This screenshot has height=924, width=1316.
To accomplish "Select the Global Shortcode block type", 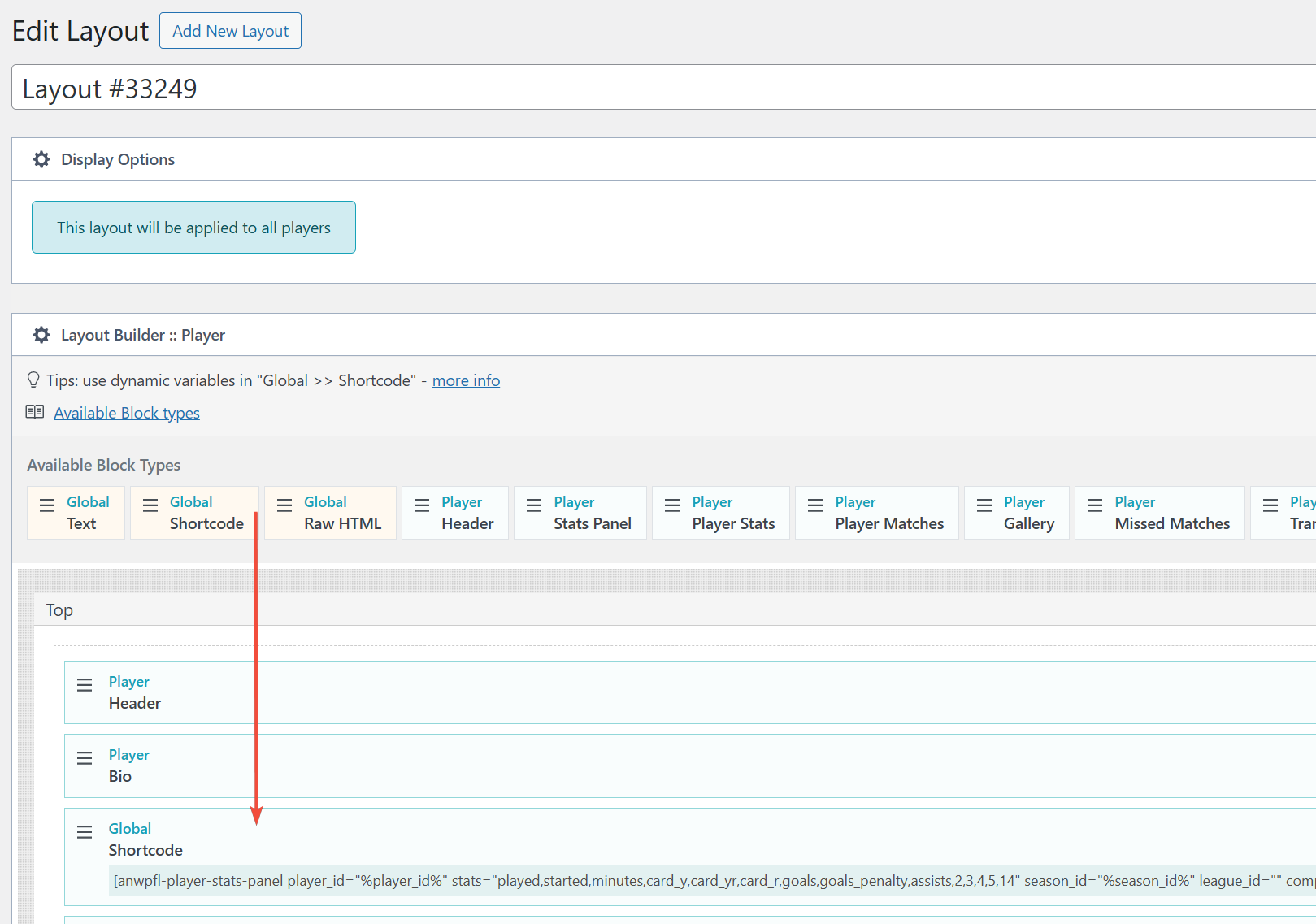I will tap(194, 513).
